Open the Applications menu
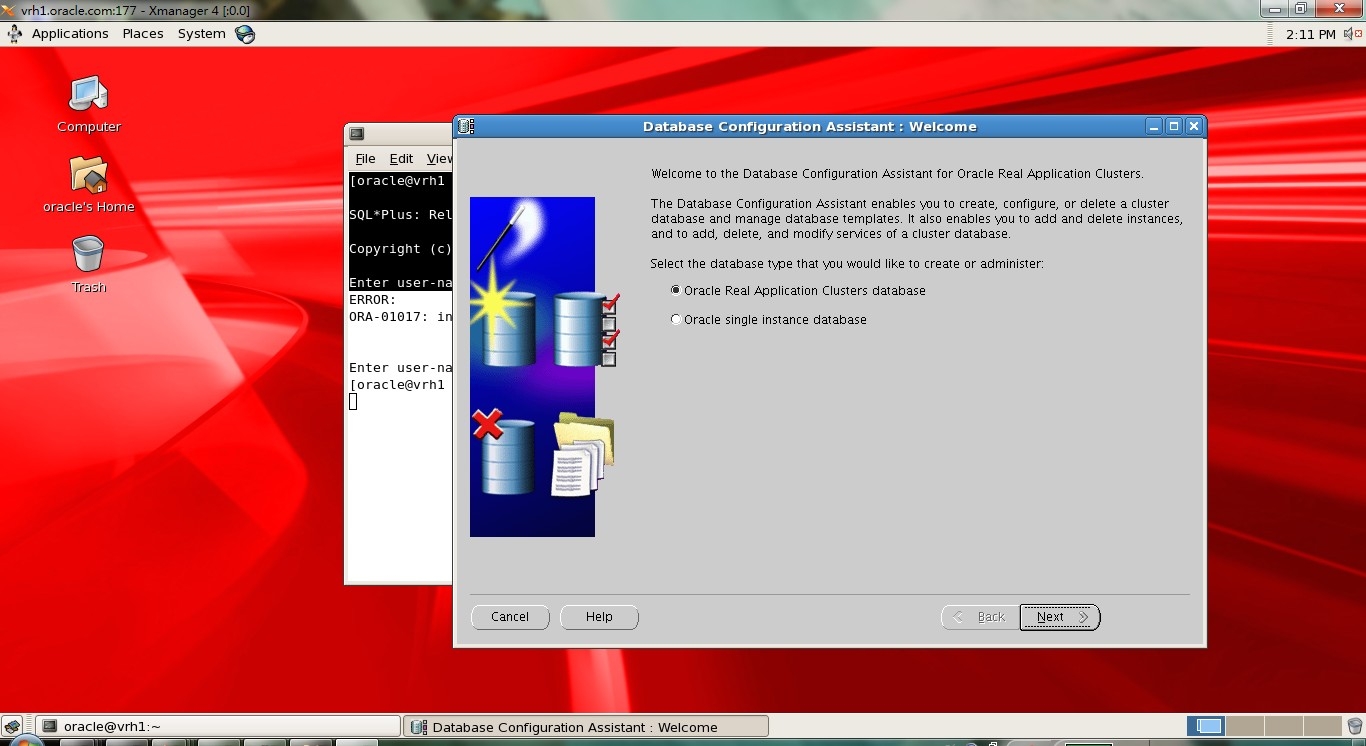 [70, 34]
